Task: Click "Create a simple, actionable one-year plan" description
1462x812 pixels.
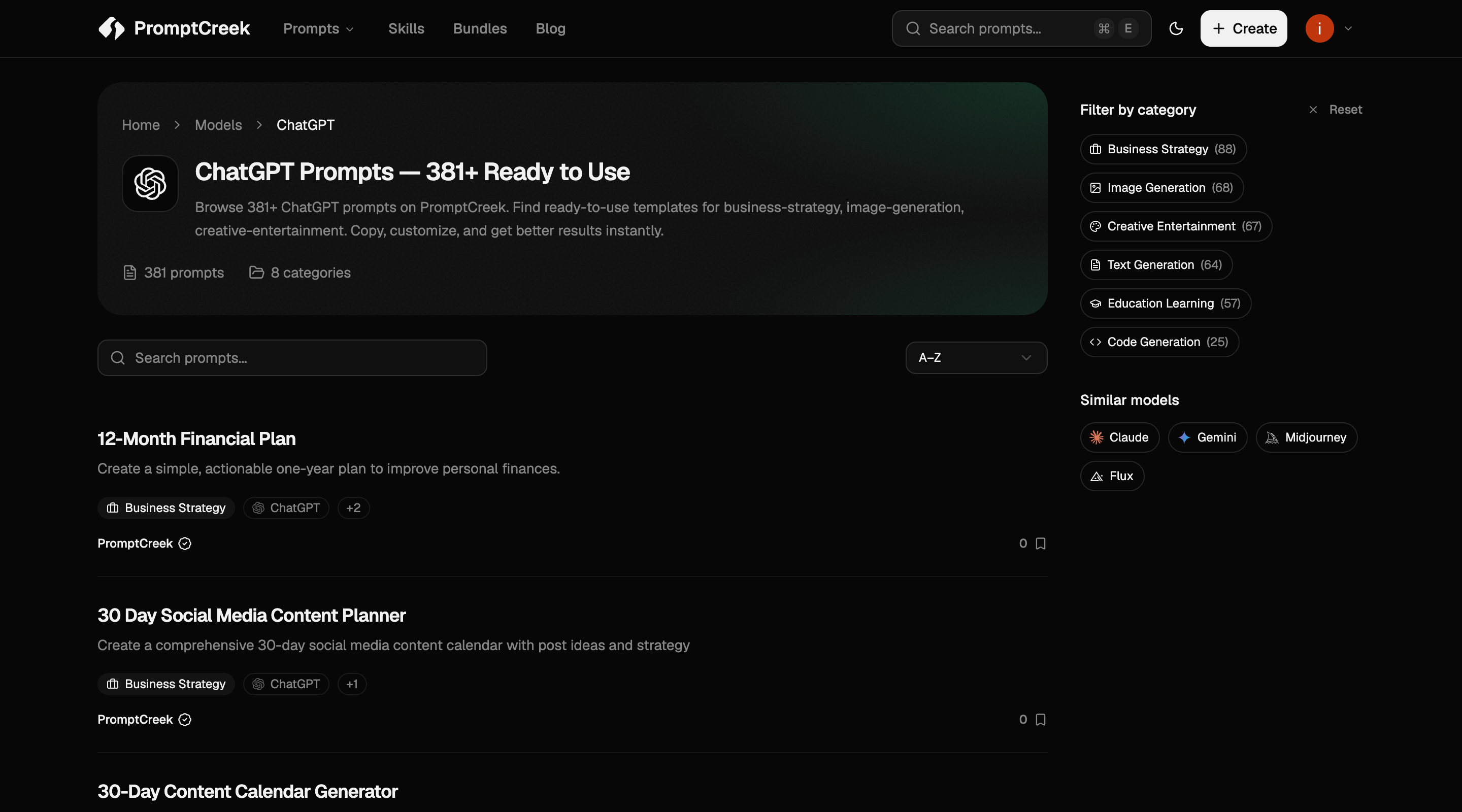Action: pyautogui.click(x=328, y=469)
